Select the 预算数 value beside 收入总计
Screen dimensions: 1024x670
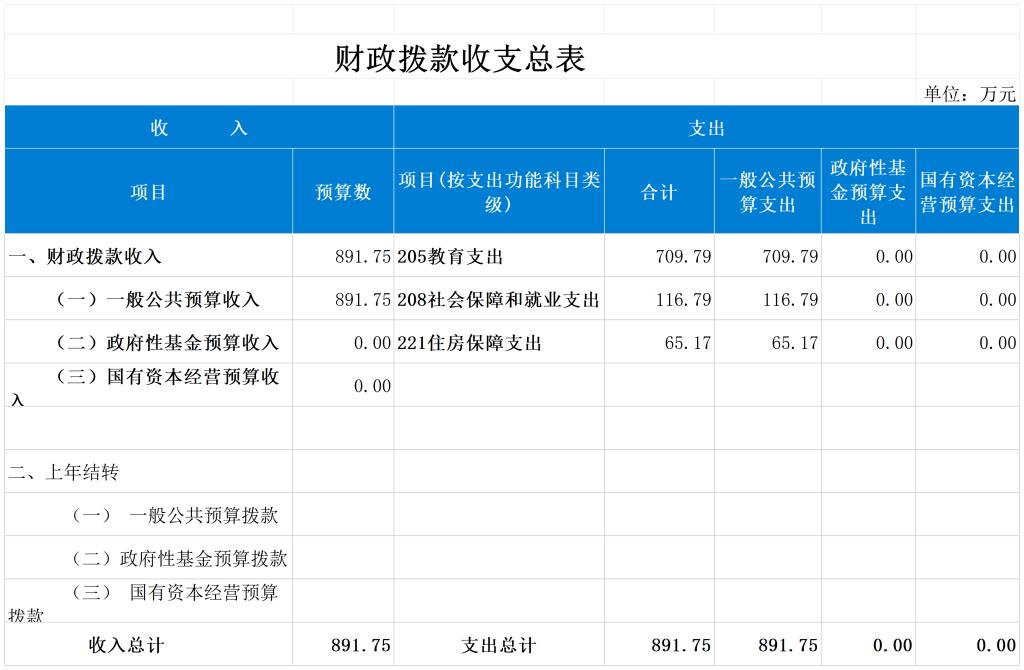click(x=361, y=646)
